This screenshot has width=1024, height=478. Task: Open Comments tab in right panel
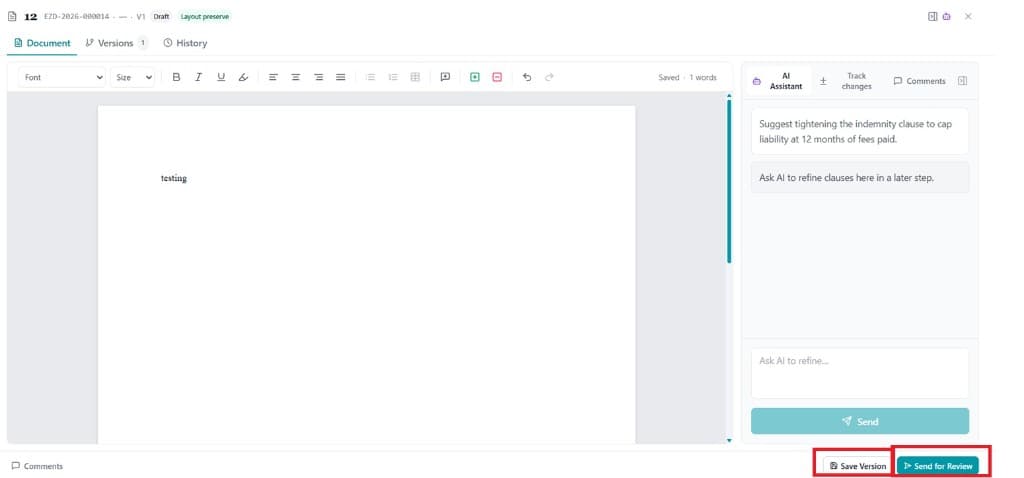click(x=920, y=81)
